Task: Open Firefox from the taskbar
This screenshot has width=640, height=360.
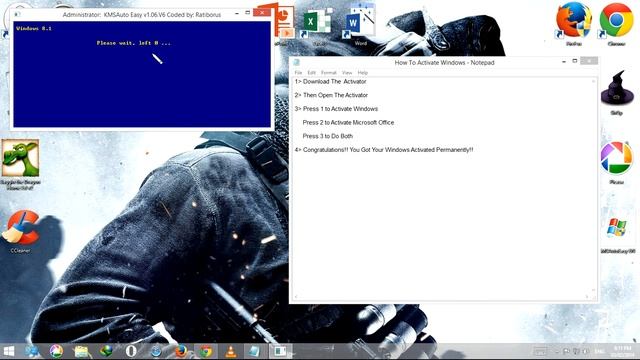Action: point(181,351)
